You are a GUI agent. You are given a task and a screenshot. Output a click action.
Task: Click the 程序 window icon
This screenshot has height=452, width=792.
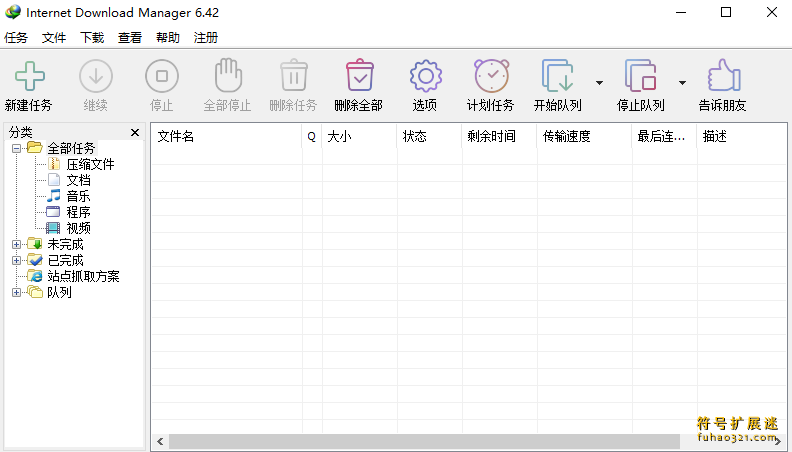pyautogui.click(x=53, y=212)
